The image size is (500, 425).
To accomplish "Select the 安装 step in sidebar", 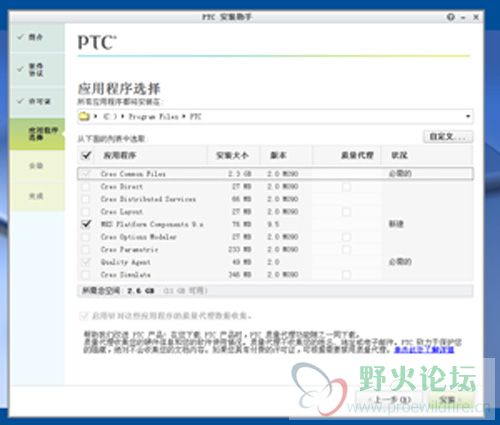I will [x=37, y=165].
